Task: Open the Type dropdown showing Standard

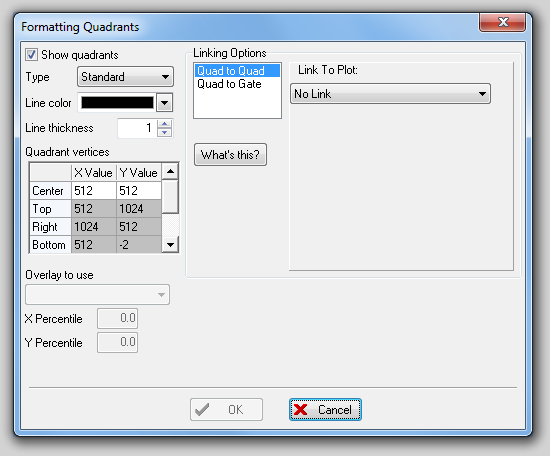Action: 125,76
